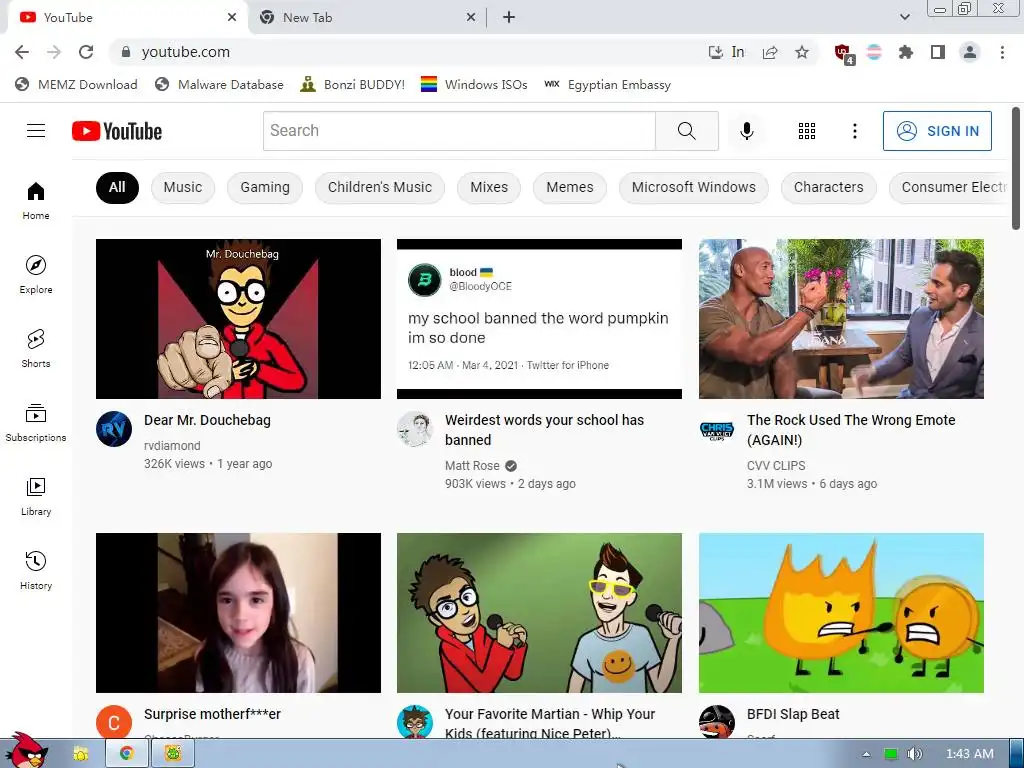Image resolution: width=1024 pixels, height=768 pixels.
Task: Start voice search with the microphone icon
Action: 746,131
